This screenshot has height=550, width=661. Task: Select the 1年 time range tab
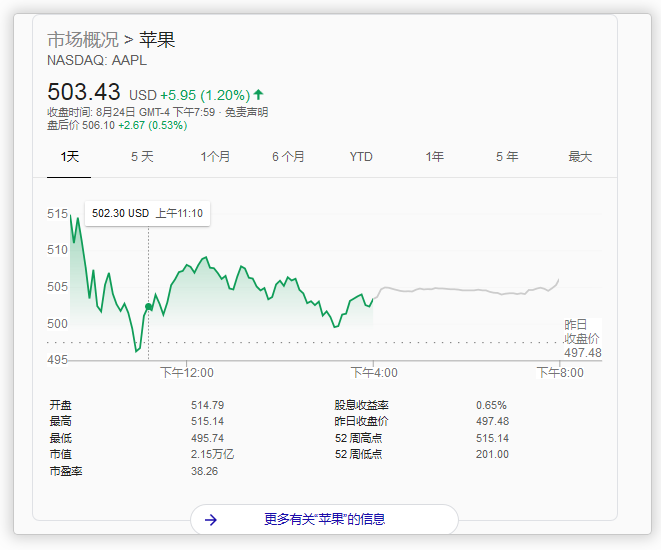[434, 157]
